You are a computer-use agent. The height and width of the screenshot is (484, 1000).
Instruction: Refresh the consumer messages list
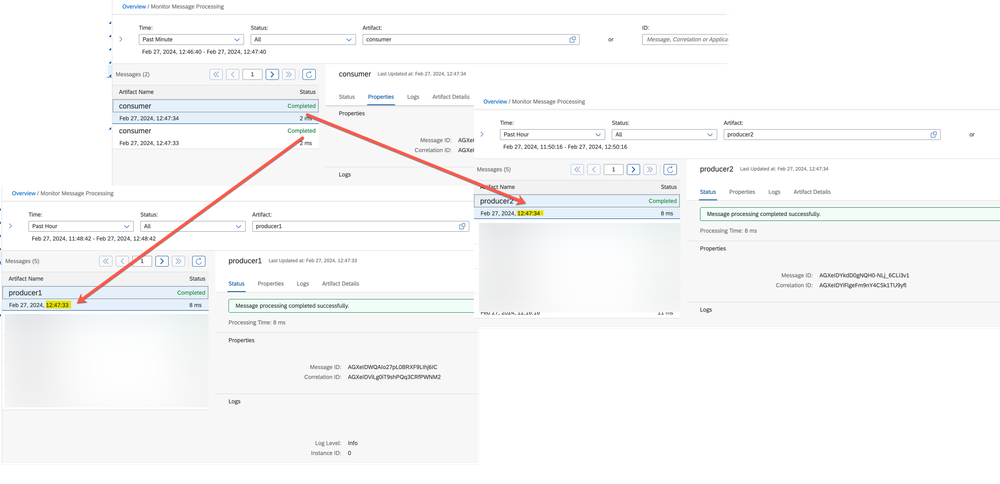tap(309, 74)
